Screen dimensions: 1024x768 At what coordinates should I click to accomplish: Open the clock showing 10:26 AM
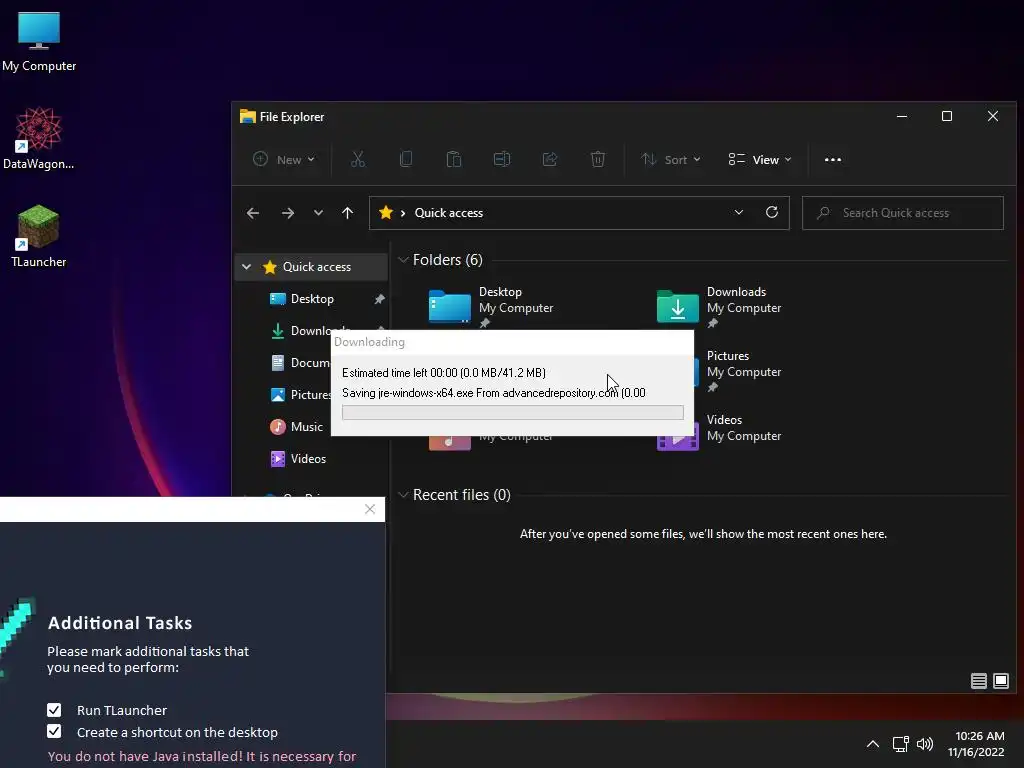(x=976, y=744)
